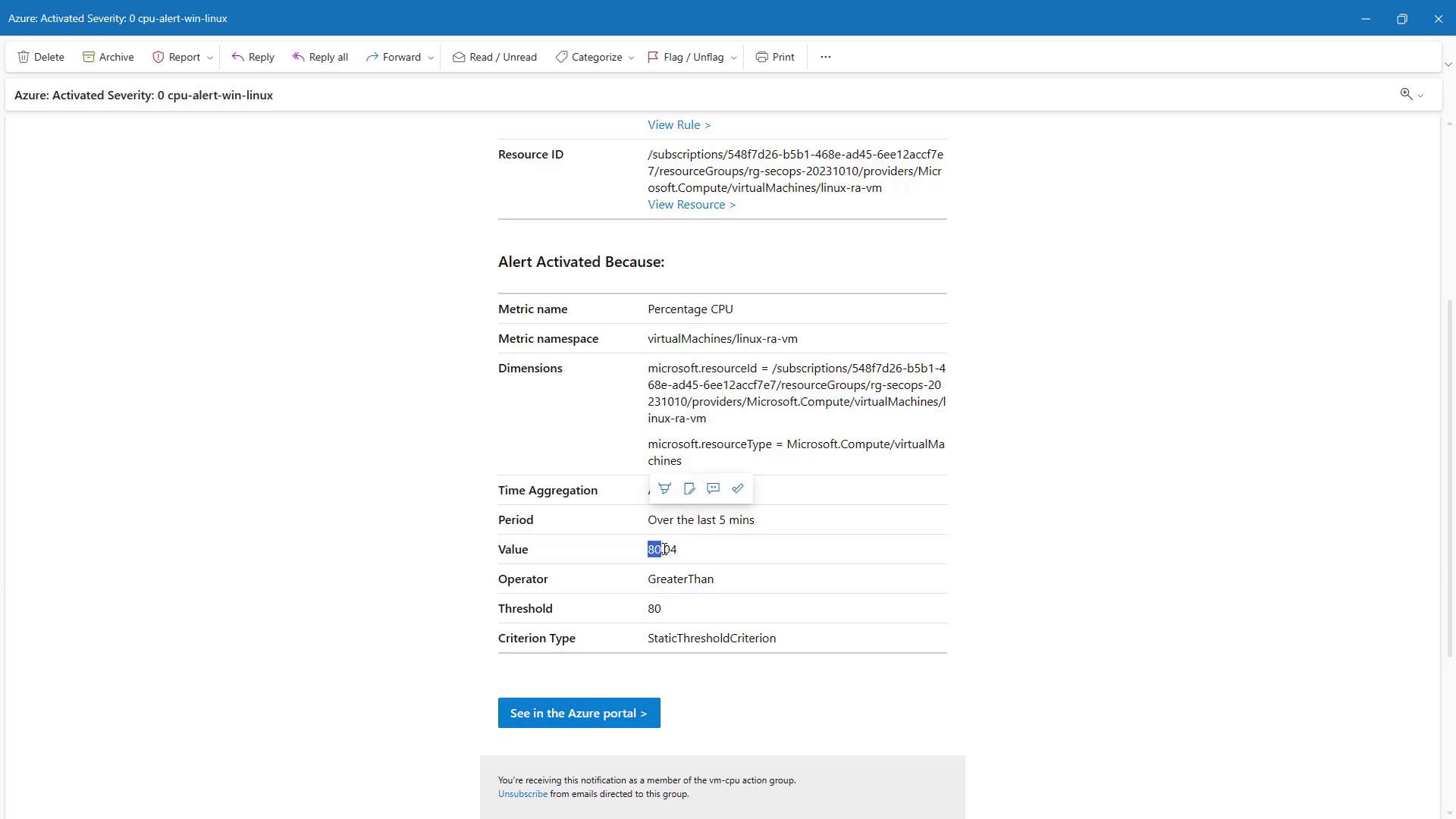Print this email
1456x819 pixels.
coord(775,58)
